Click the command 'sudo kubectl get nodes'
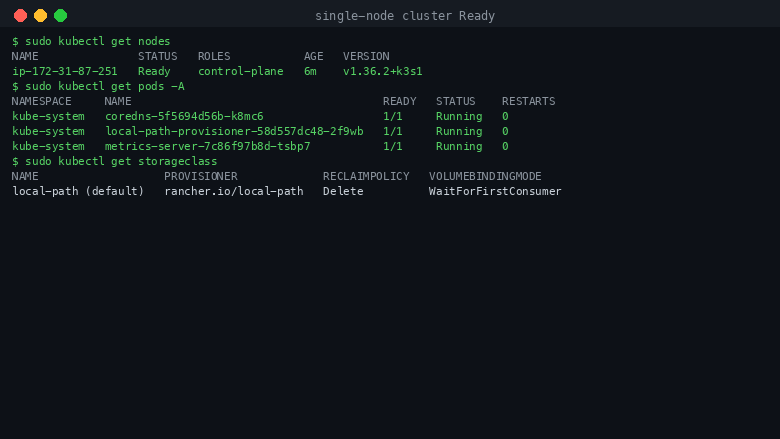Screen dimensions: 780x439 [98, 41]
